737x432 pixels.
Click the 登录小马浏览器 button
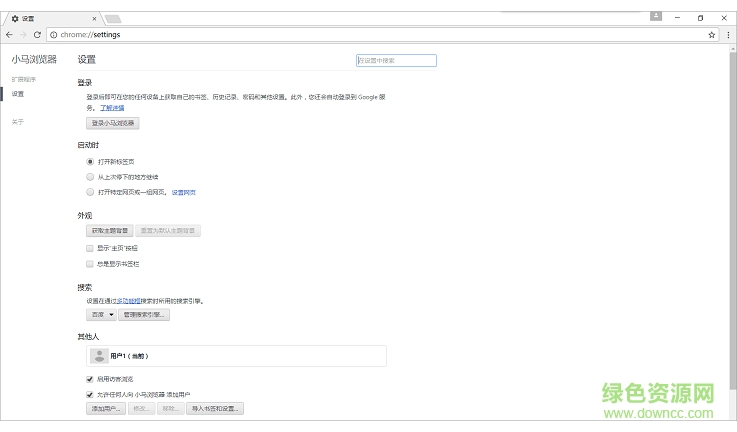point(113,123)
